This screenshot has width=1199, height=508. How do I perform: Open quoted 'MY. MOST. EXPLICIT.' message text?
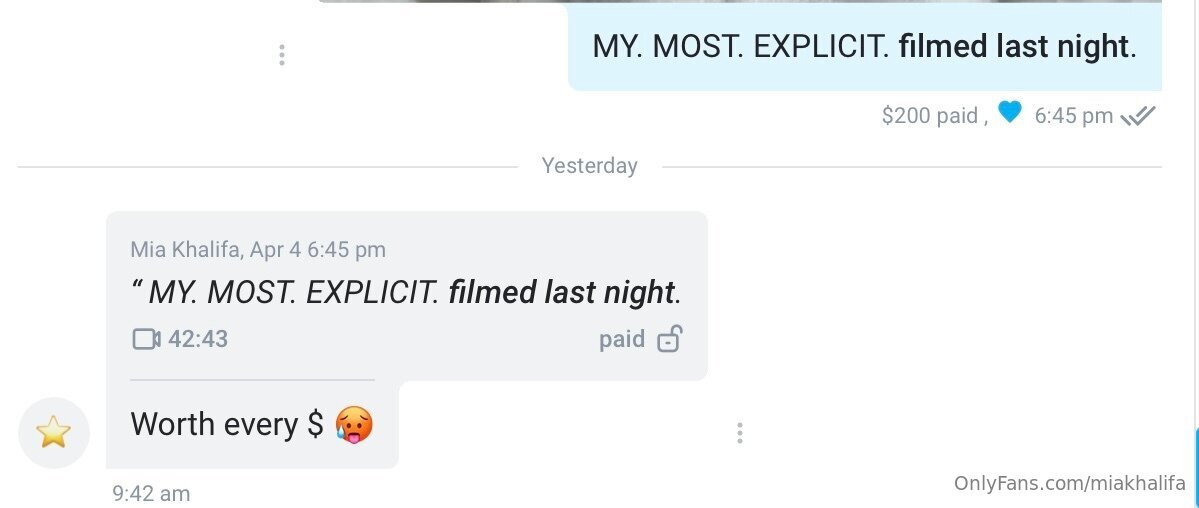point(406,293)
